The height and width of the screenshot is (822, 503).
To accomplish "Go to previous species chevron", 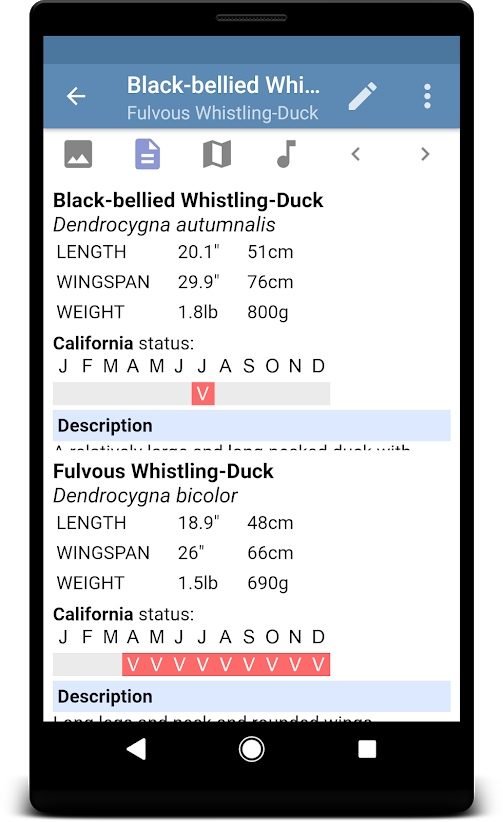I will pyautogui.click(x=356, y=154).
